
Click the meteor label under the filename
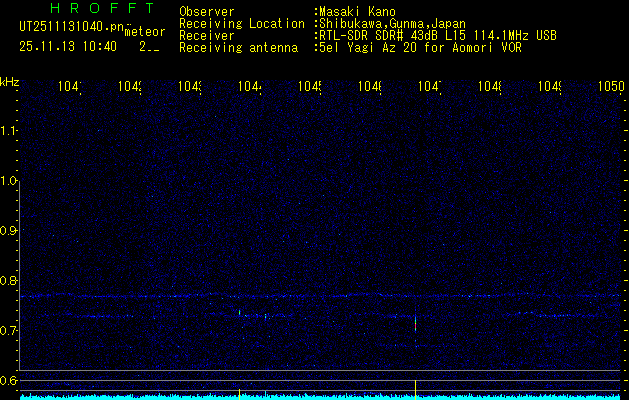(145, 31)
